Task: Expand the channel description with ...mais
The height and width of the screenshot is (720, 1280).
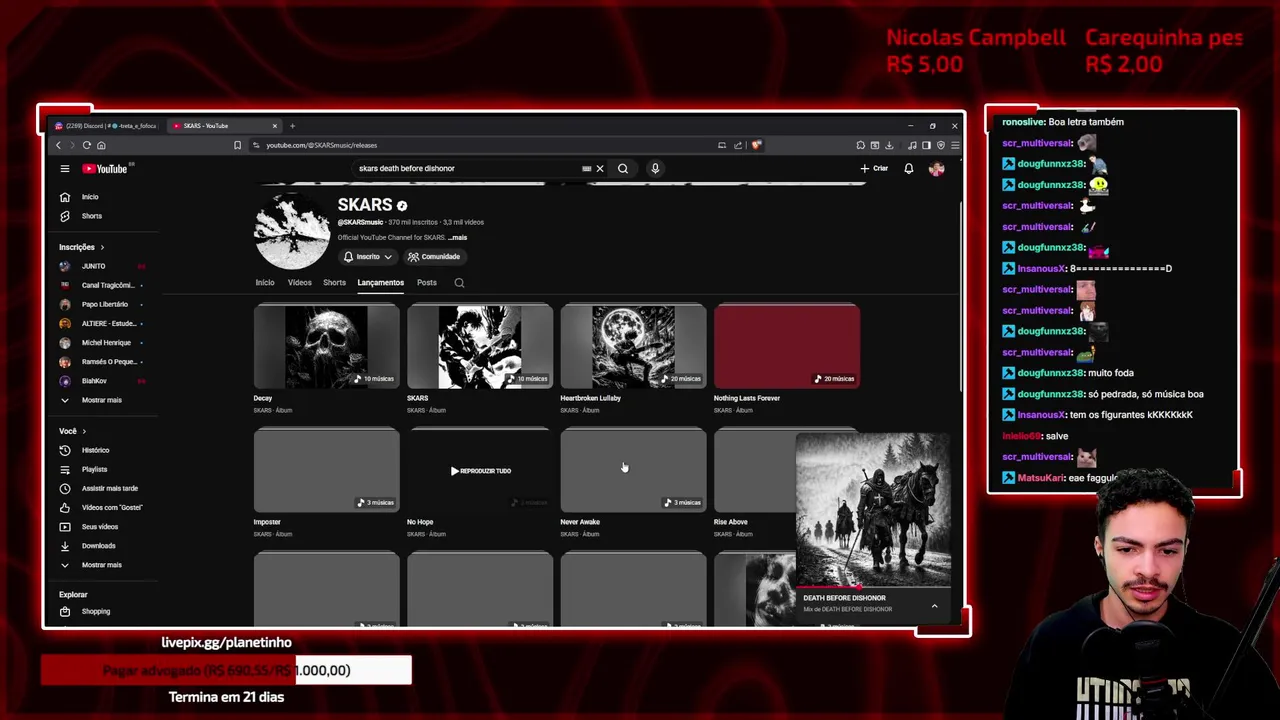Action: click(457, 238)
